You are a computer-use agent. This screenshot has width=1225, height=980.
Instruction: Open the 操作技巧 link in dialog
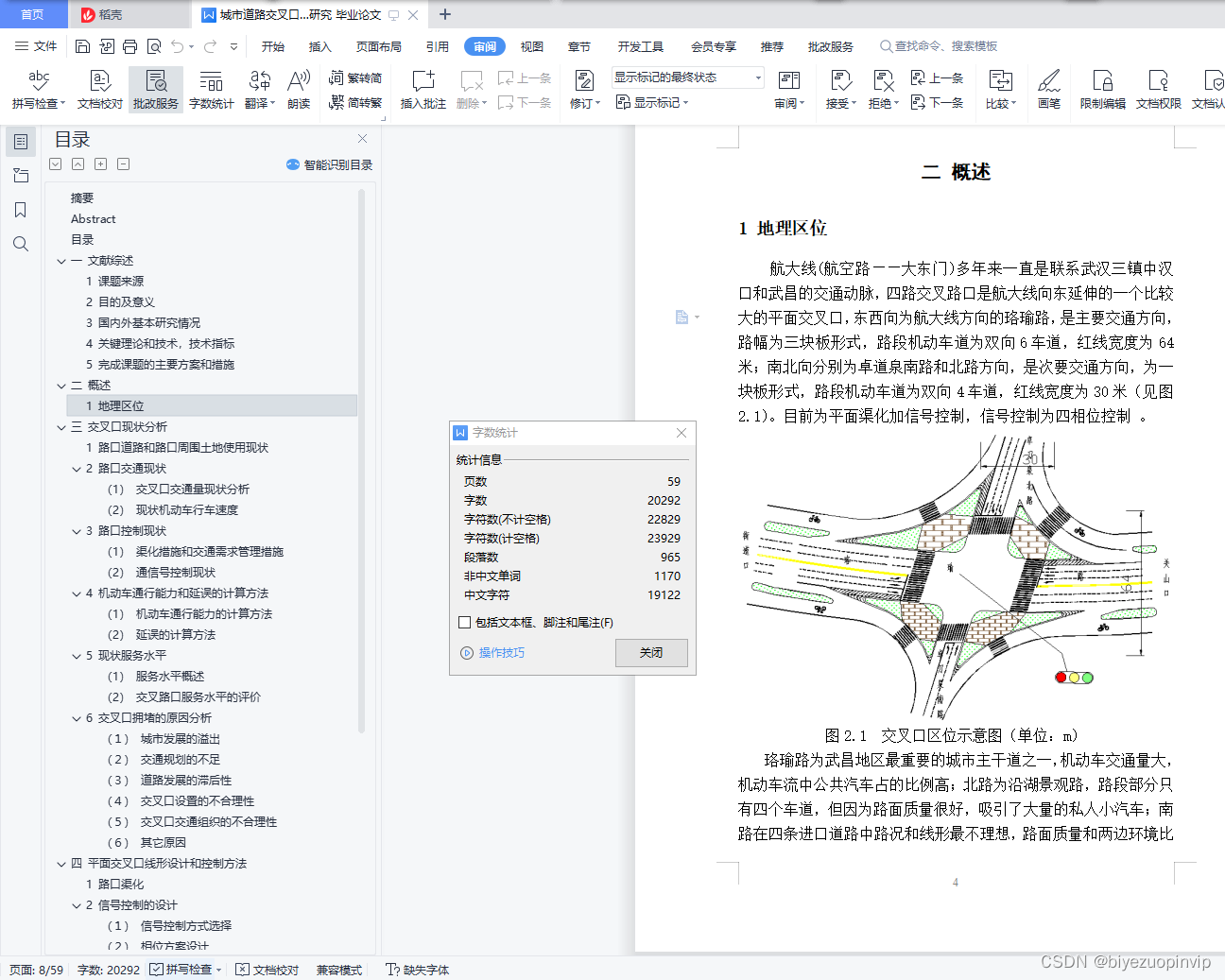pos(492,653)
